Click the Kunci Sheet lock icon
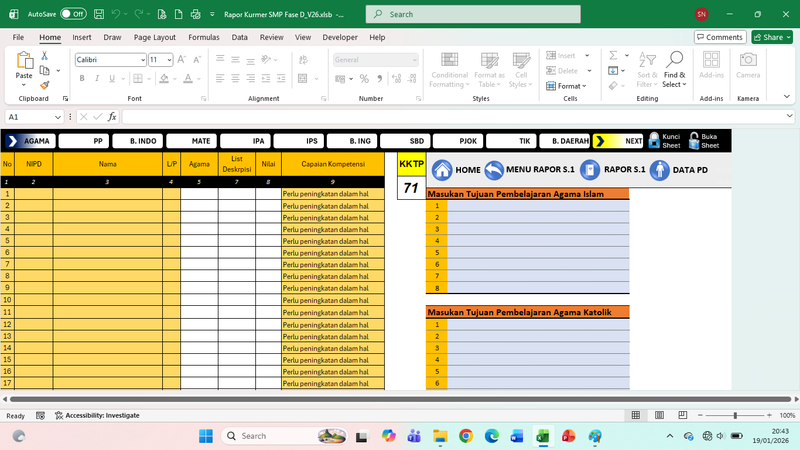800x450 pixels. (654, 141)
